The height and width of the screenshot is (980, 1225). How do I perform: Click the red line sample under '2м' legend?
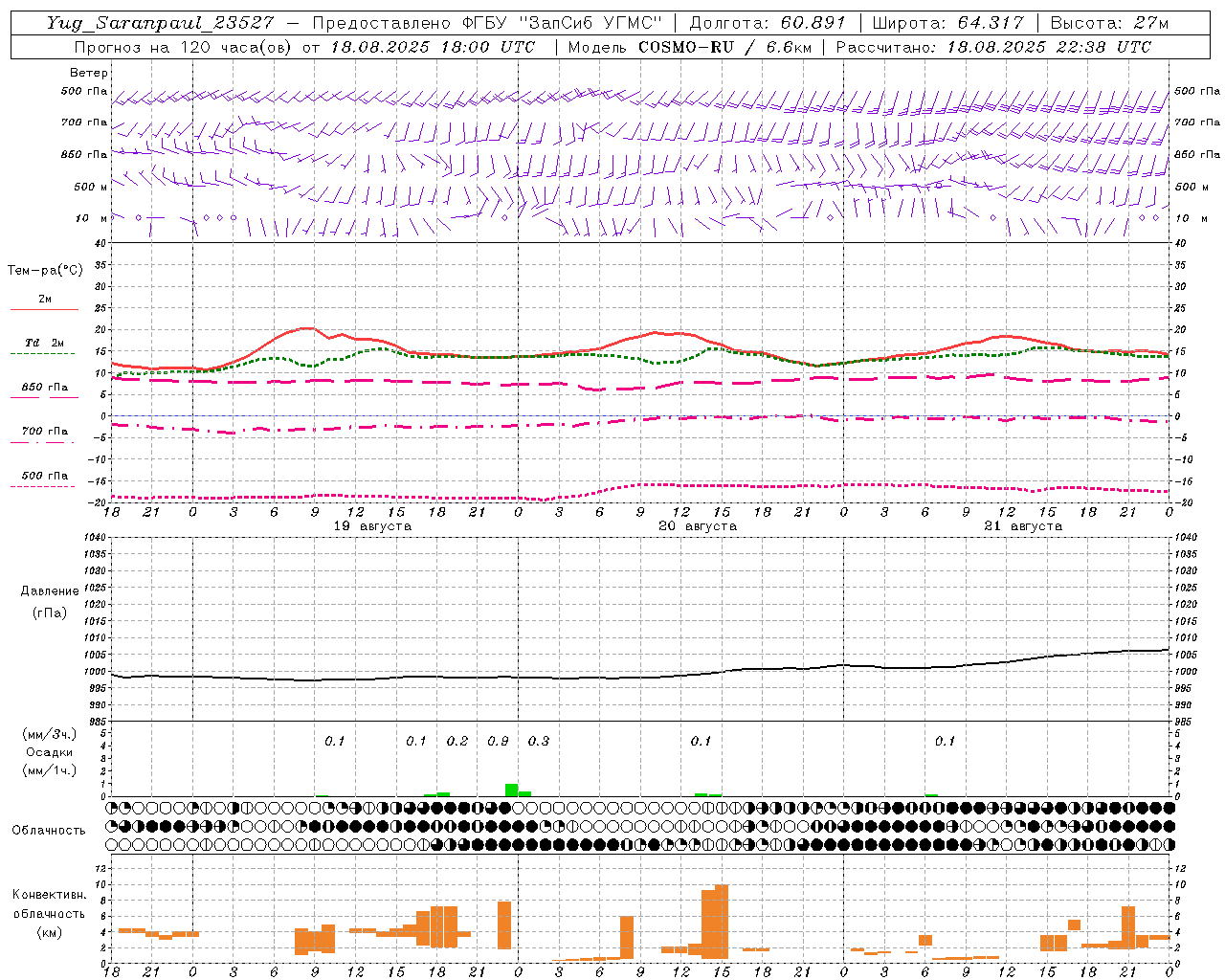45,310
